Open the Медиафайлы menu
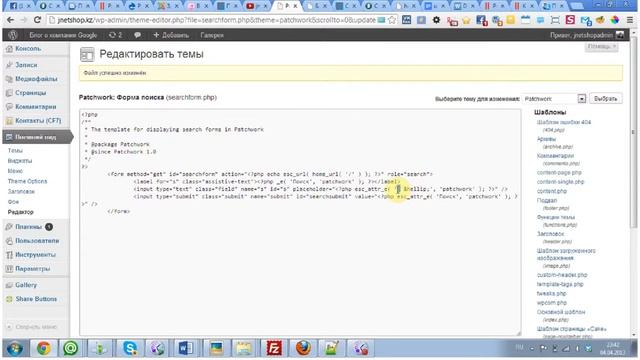Image resolution: width=640 pixels, height=360 pixels. [36, 78]
